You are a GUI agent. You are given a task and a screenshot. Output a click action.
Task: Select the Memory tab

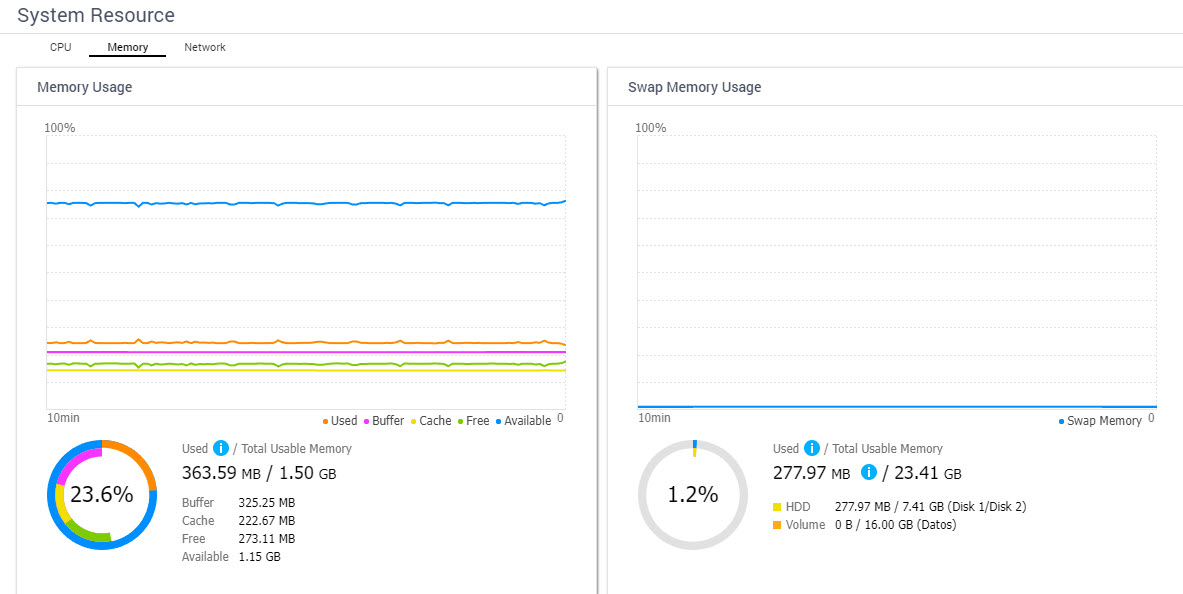[x=127, y=47]
